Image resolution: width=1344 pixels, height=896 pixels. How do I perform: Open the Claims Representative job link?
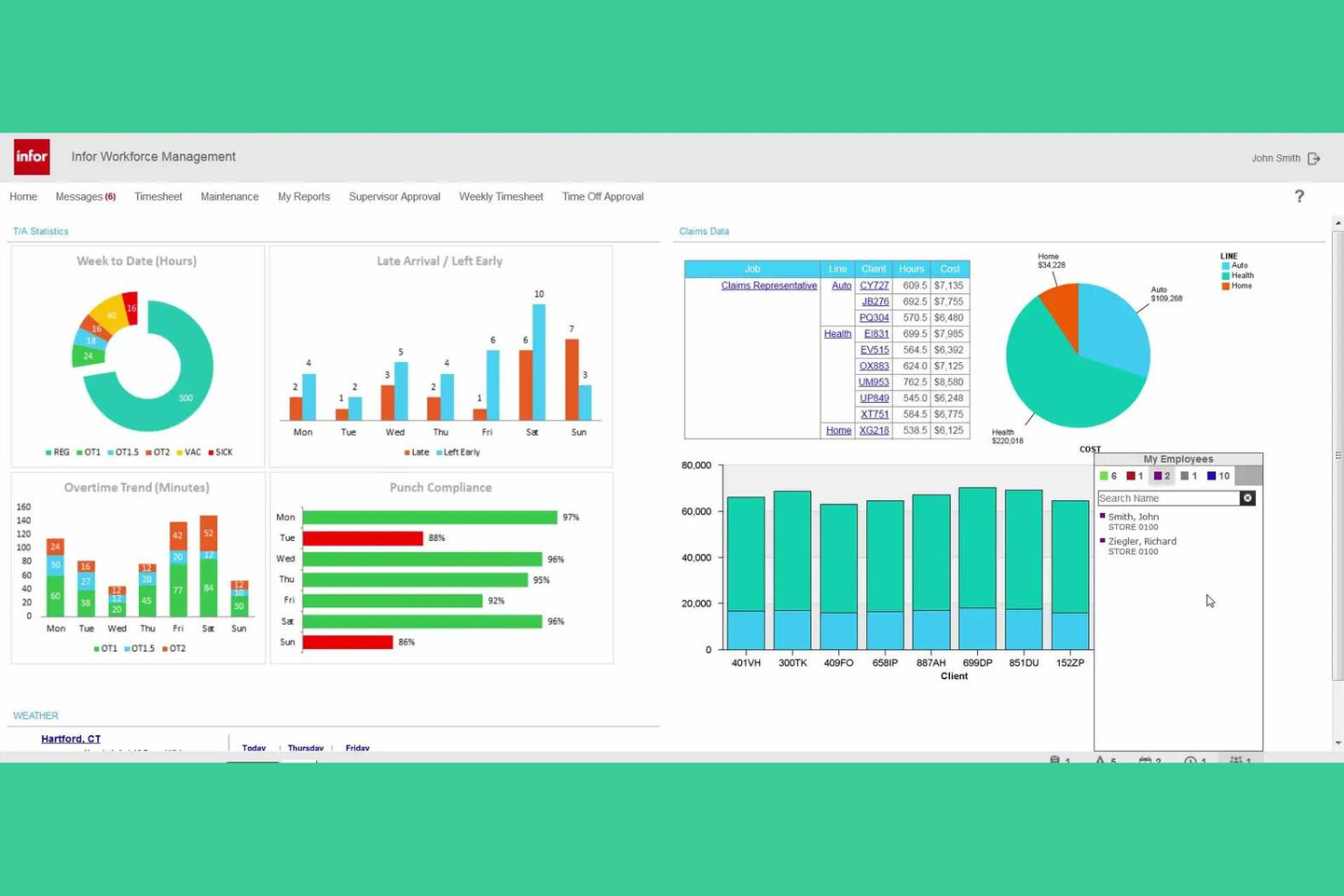[x=768, y=285]
